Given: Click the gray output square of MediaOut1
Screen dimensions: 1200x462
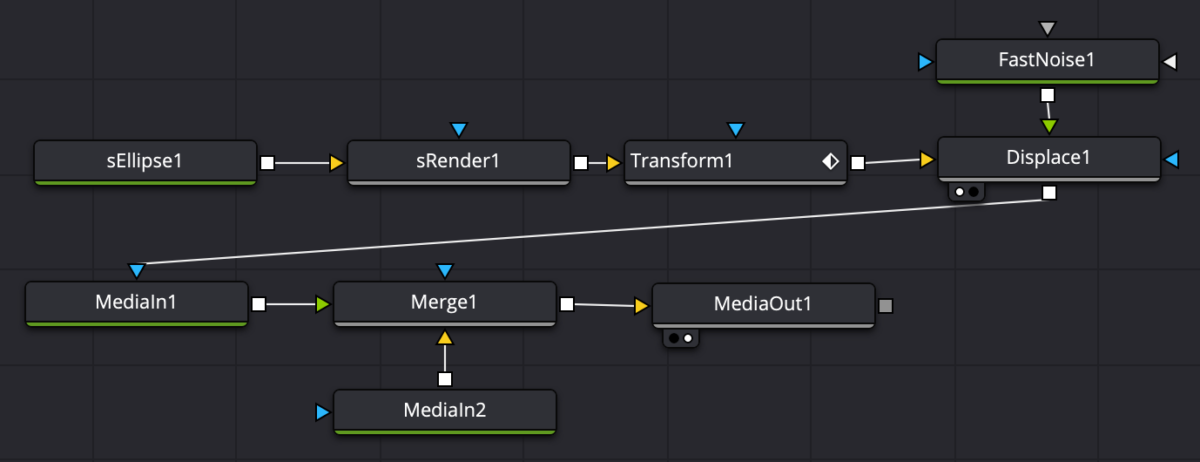Looking at the screenshot, I should (x=885, y=305).
